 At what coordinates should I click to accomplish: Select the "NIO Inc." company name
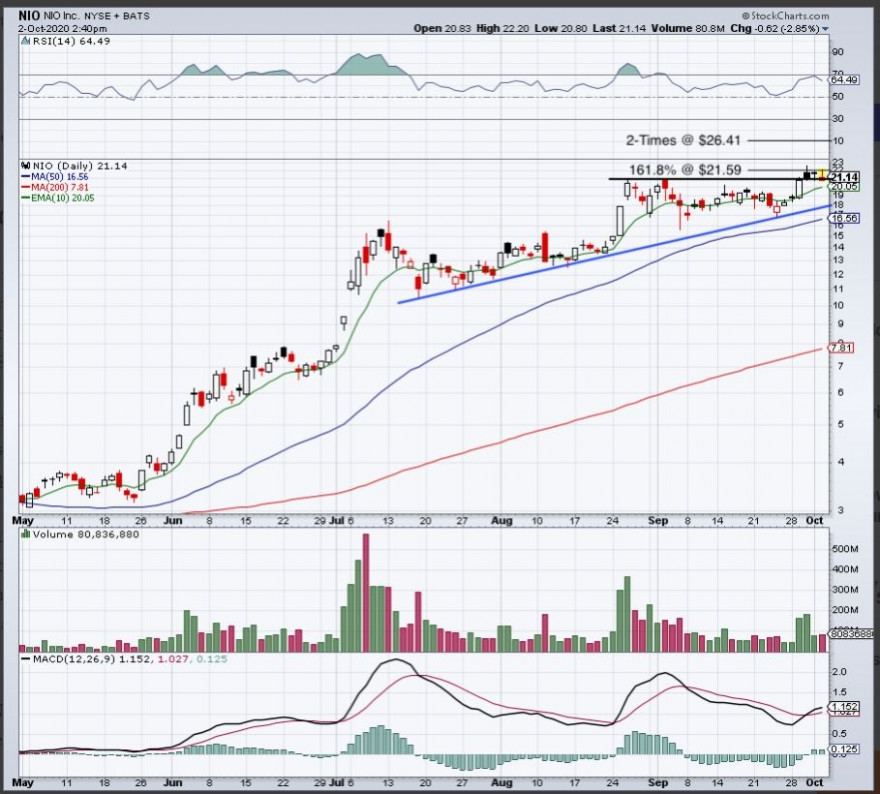tap(62, 16)
